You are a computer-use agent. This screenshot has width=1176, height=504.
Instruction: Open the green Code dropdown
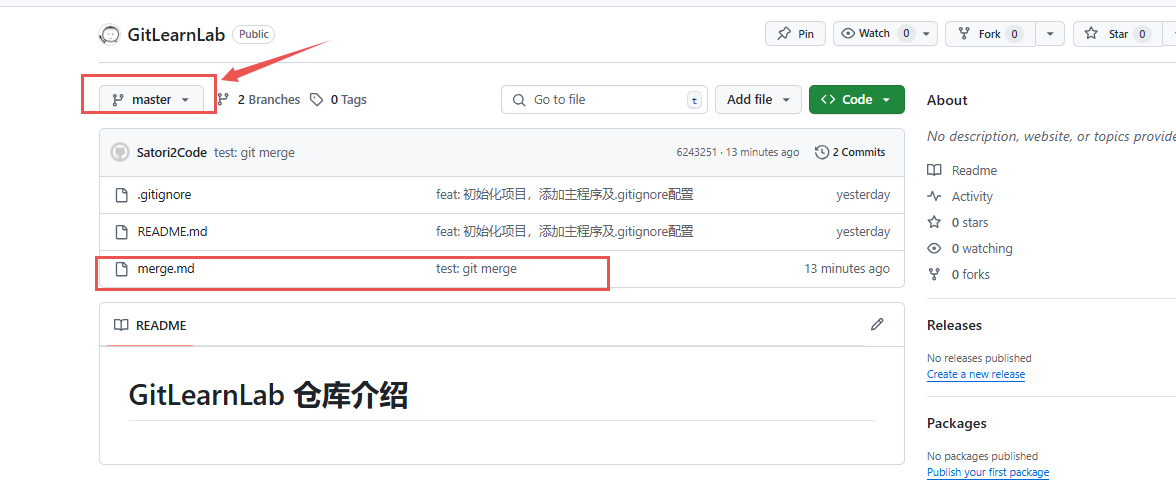click(x=856, y=100)
